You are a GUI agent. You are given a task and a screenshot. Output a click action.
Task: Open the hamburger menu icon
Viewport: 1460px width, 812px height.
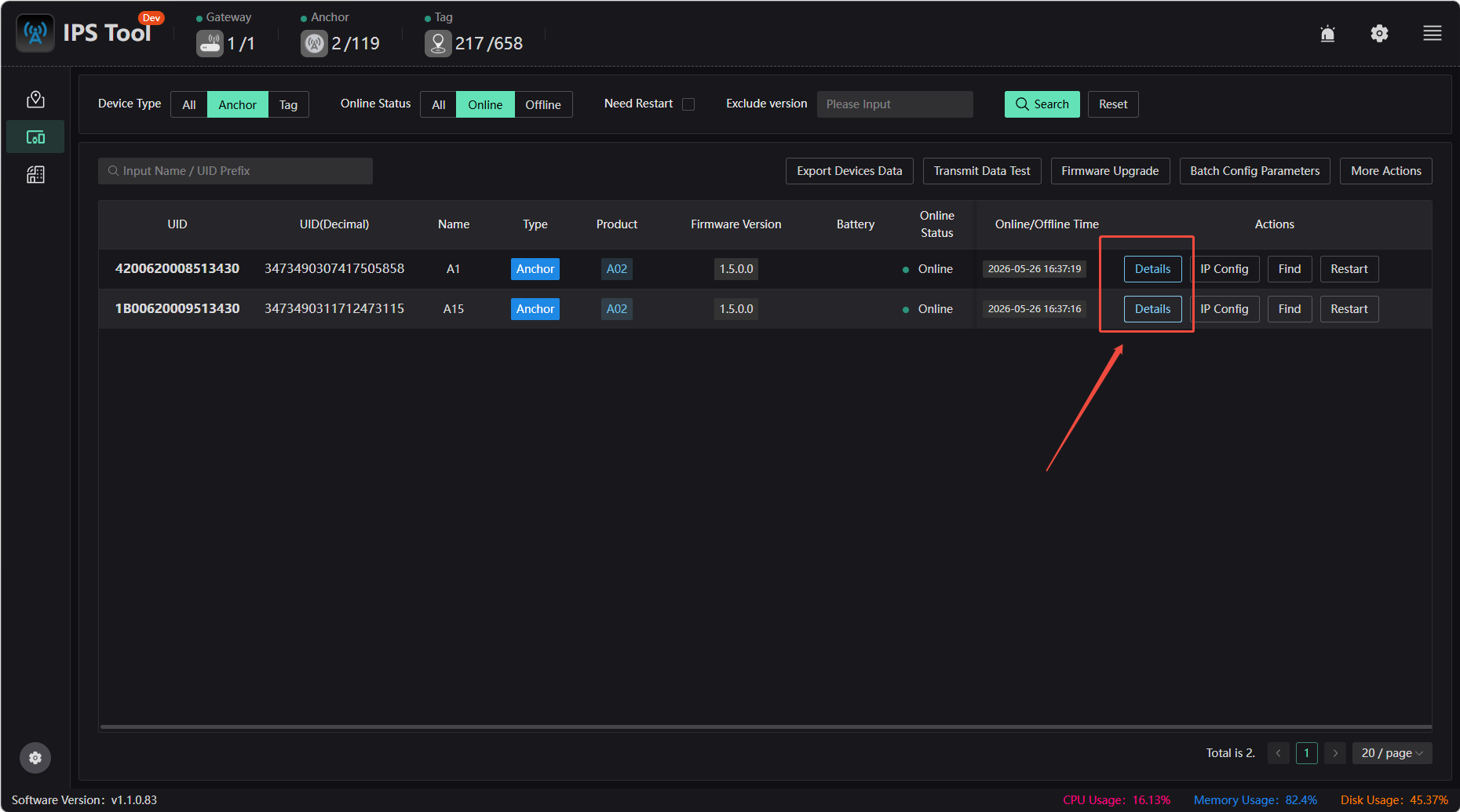(1432, 33)
